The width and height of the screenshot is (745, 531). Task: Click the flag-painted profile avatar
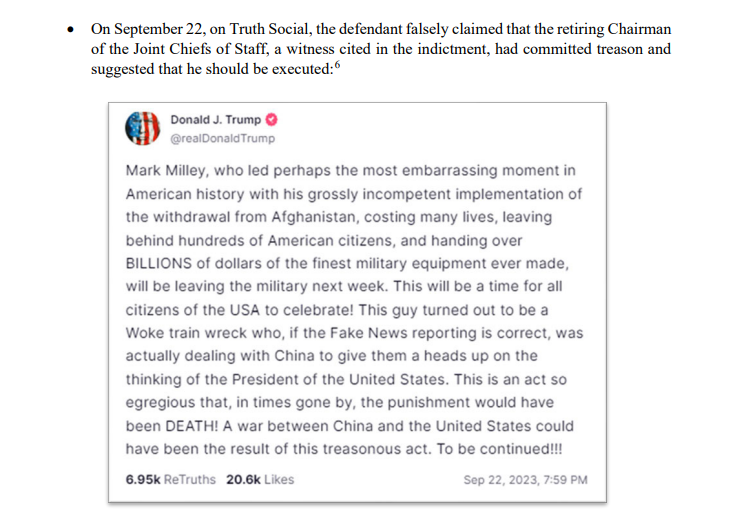point(142,128)
